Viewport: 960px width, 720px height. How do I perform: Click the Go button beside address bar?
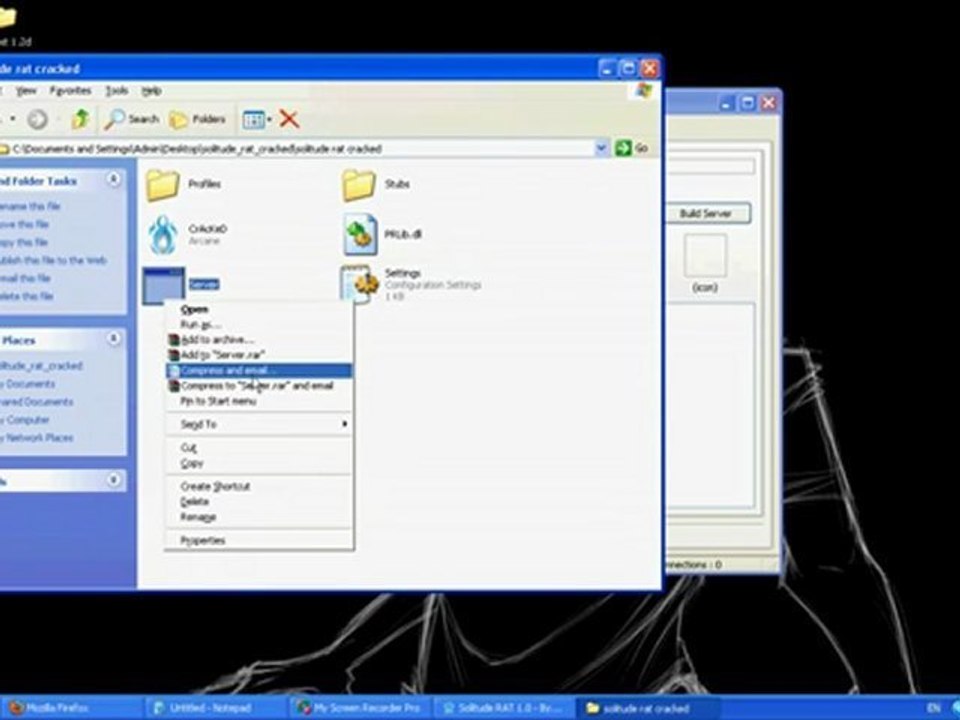(632, 148)
